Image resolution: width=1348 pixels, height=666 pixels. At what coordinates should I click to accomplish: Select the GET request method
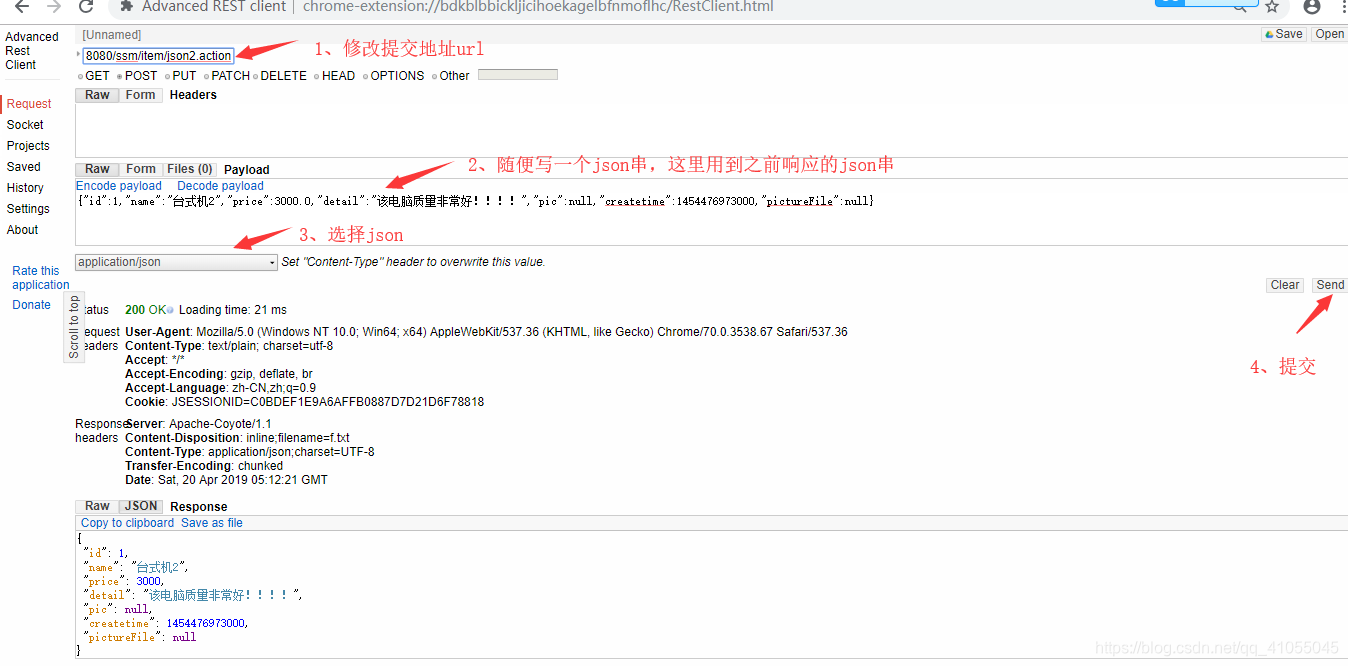85,75
